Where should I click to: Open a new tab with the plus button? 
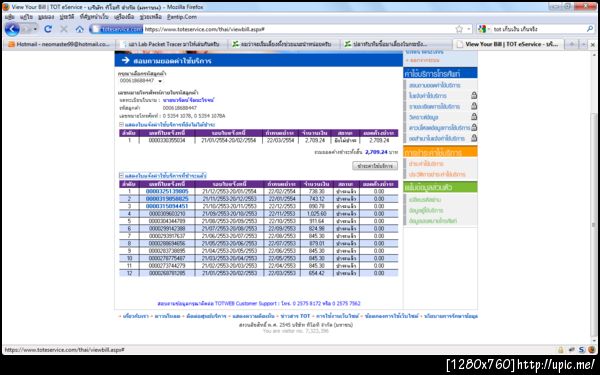coord(572,44)
